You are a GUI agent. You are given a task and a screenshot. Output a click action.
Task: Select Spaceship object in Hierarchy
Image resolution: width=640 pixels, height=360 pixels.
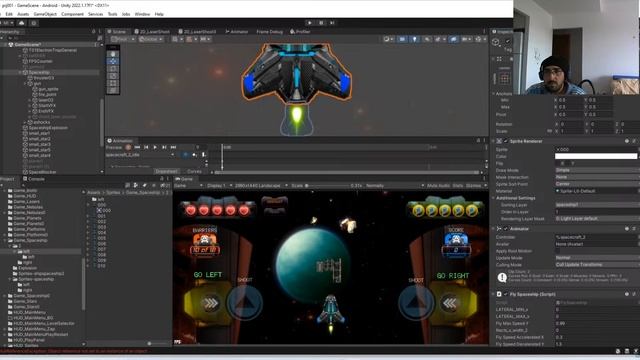click(x=39, y=72)
